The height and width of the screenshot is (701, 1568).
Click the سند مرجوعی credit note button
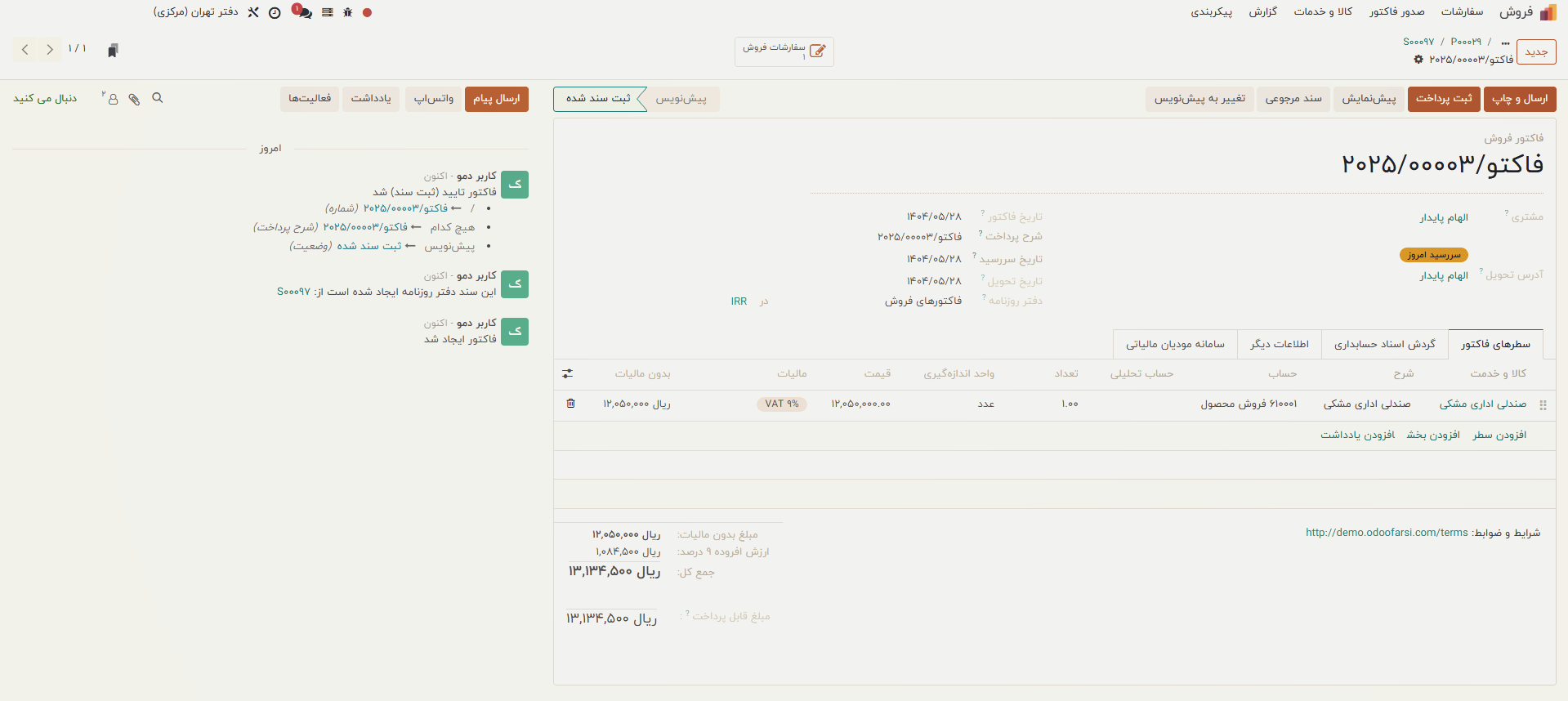[x=1293, y=99]
